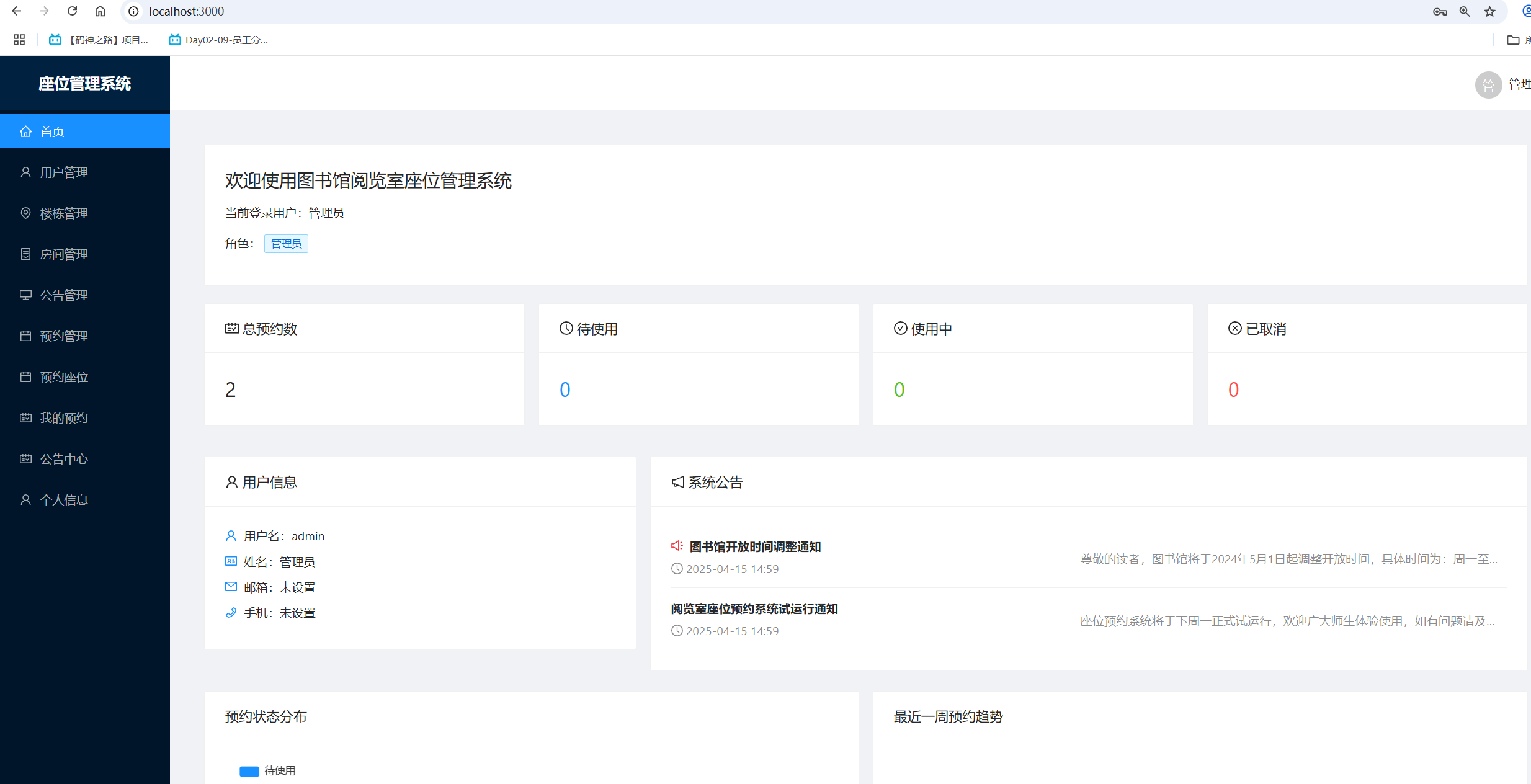Click browser zoom magnifier icon in address bar
1531x784 pixels.
click(1465, 11)
